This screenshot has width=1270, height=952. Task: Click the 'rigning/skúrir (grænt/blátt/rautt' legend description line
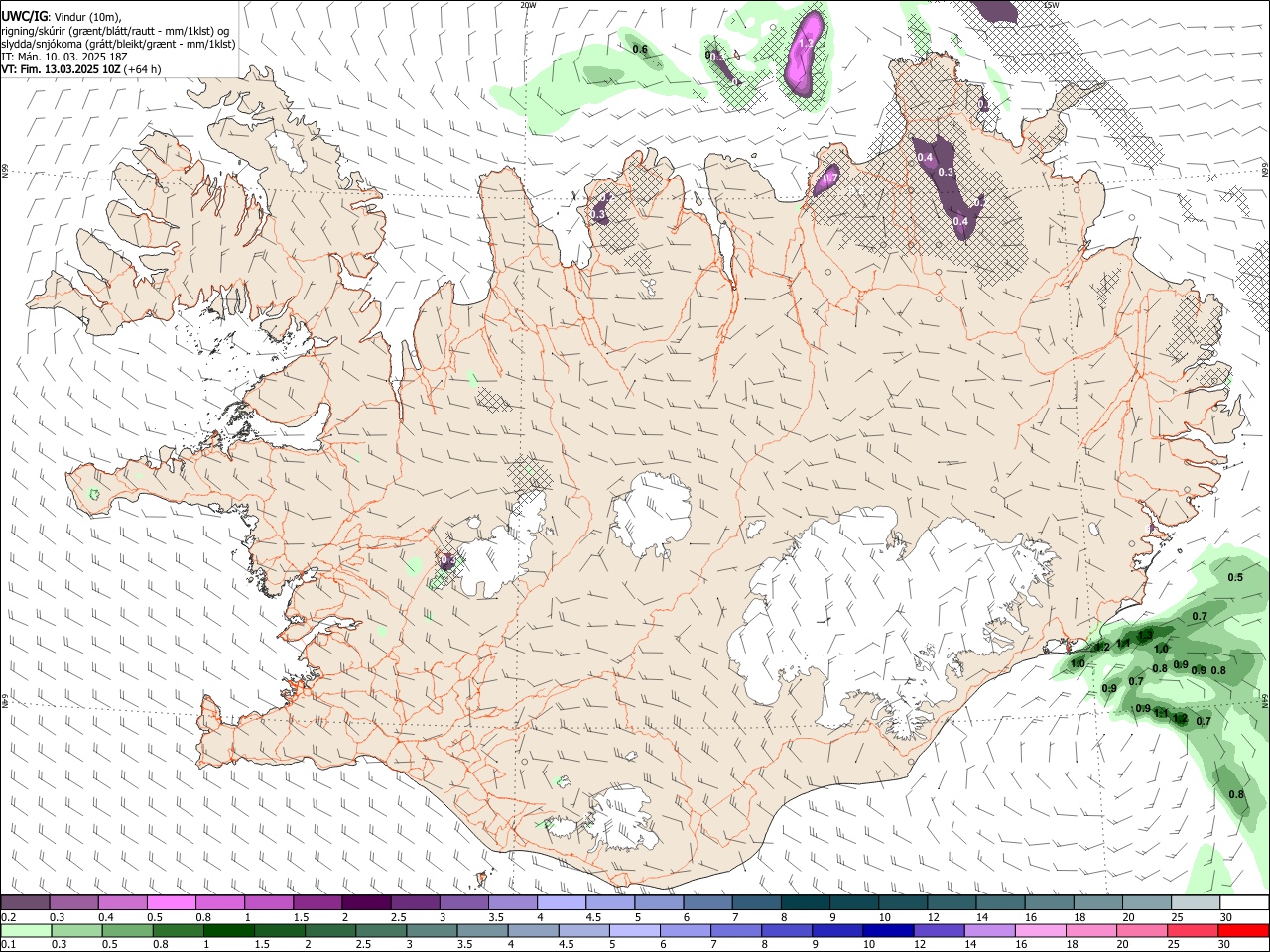(x=116, y=31)
